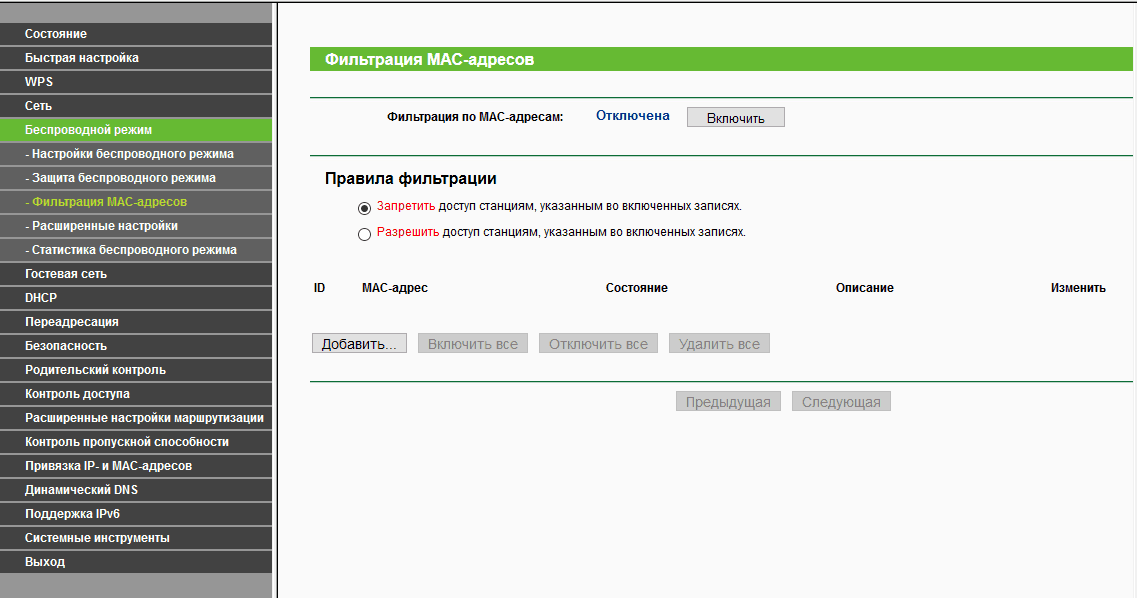Click the Удалить все button
The image size is (1137, 598).
pyautogui.click(x=719, y=344)
